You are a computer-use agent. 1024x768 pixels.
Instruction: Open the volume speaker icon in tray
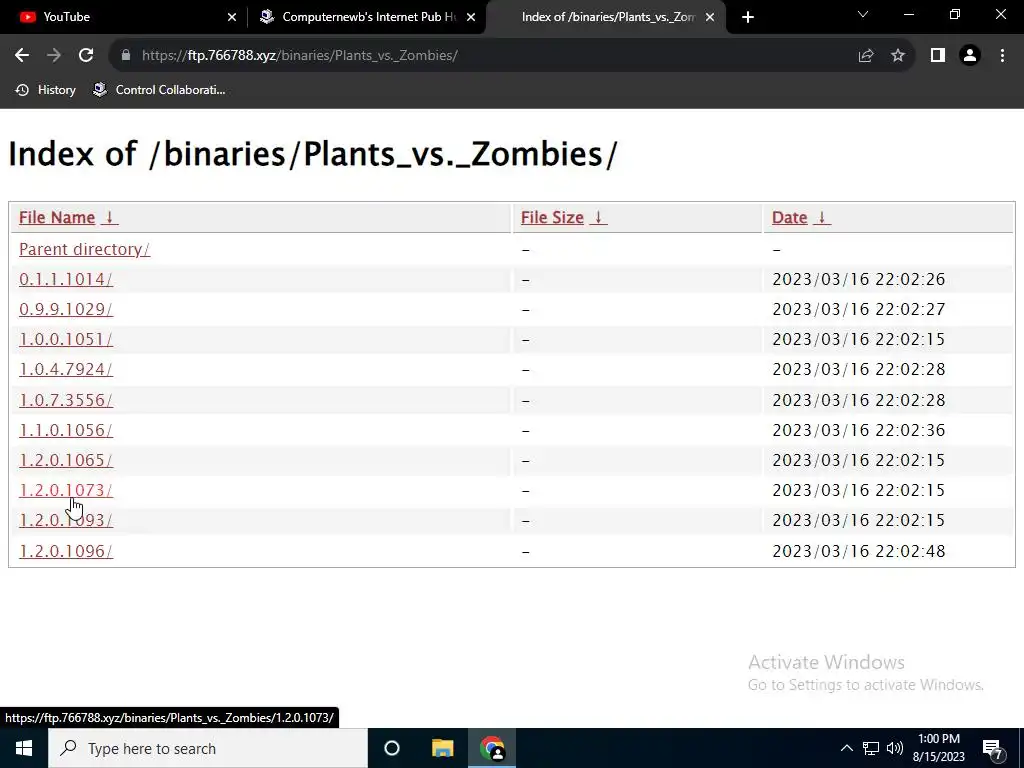point(895,748)
